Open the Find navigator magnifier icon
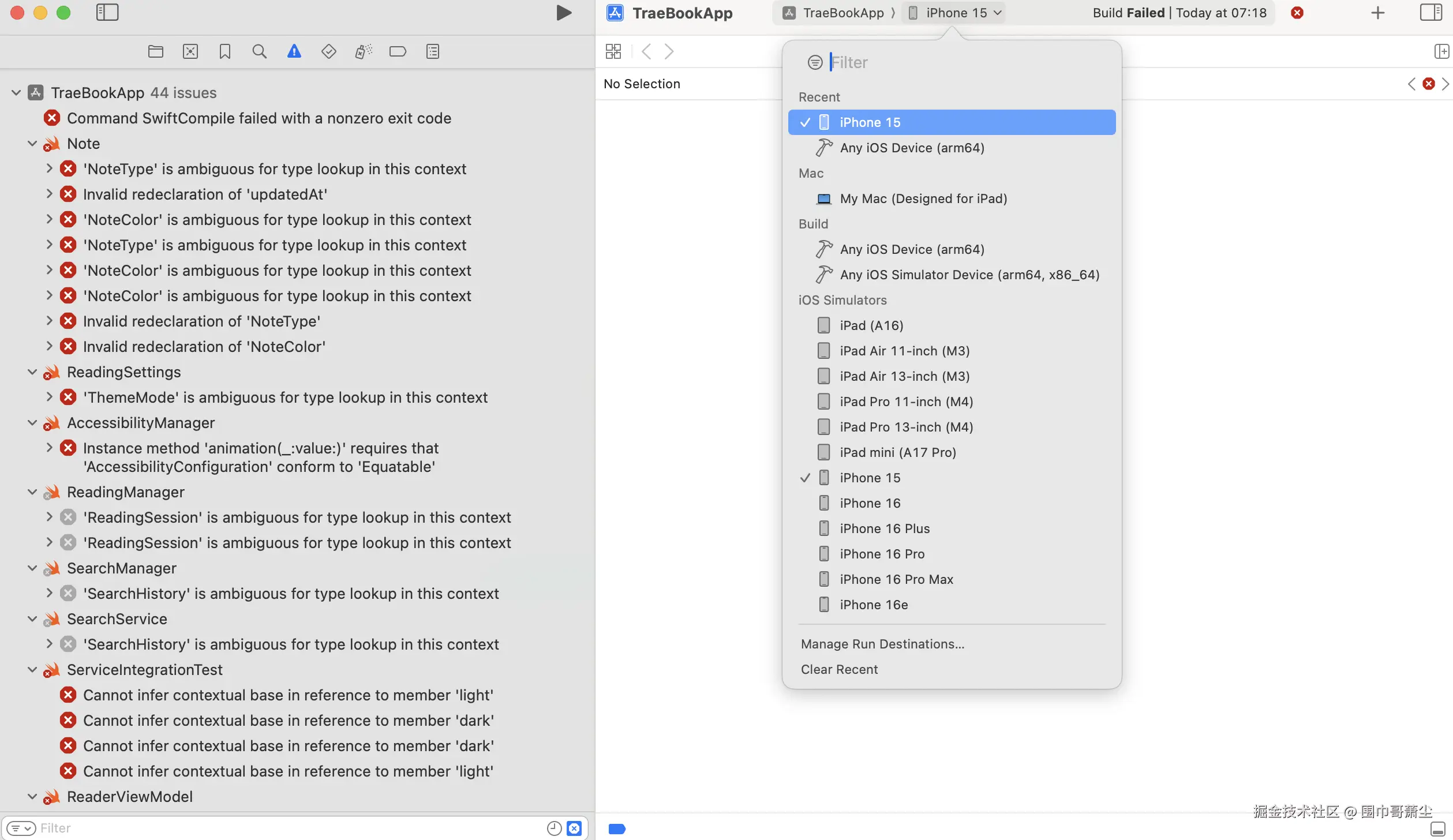 coord(260,52)
